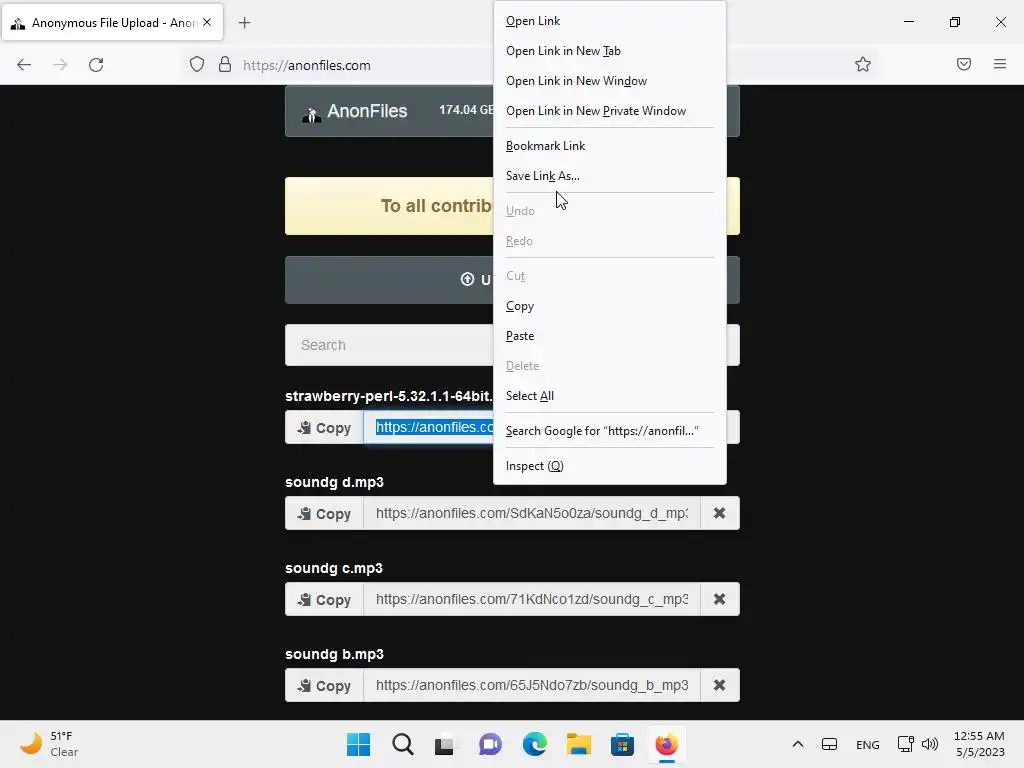Copy the soundg c.mp3 link

(x=325, y=599)
